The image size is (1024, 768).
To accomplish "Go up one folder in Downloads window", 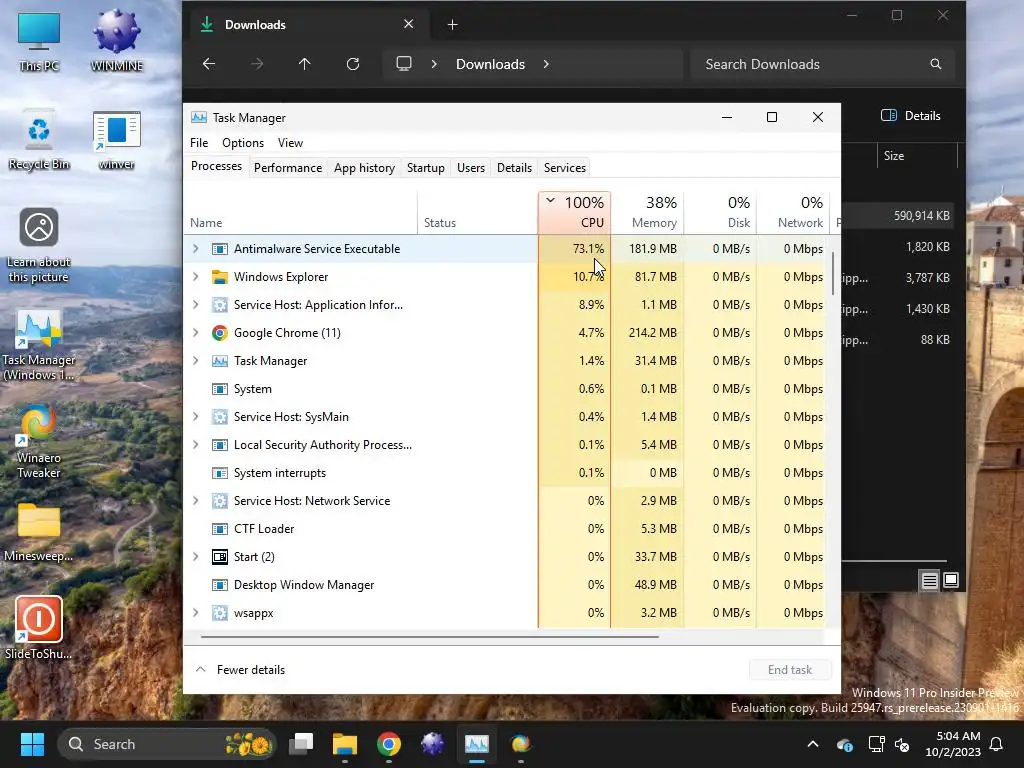I will tap(304, 64).
